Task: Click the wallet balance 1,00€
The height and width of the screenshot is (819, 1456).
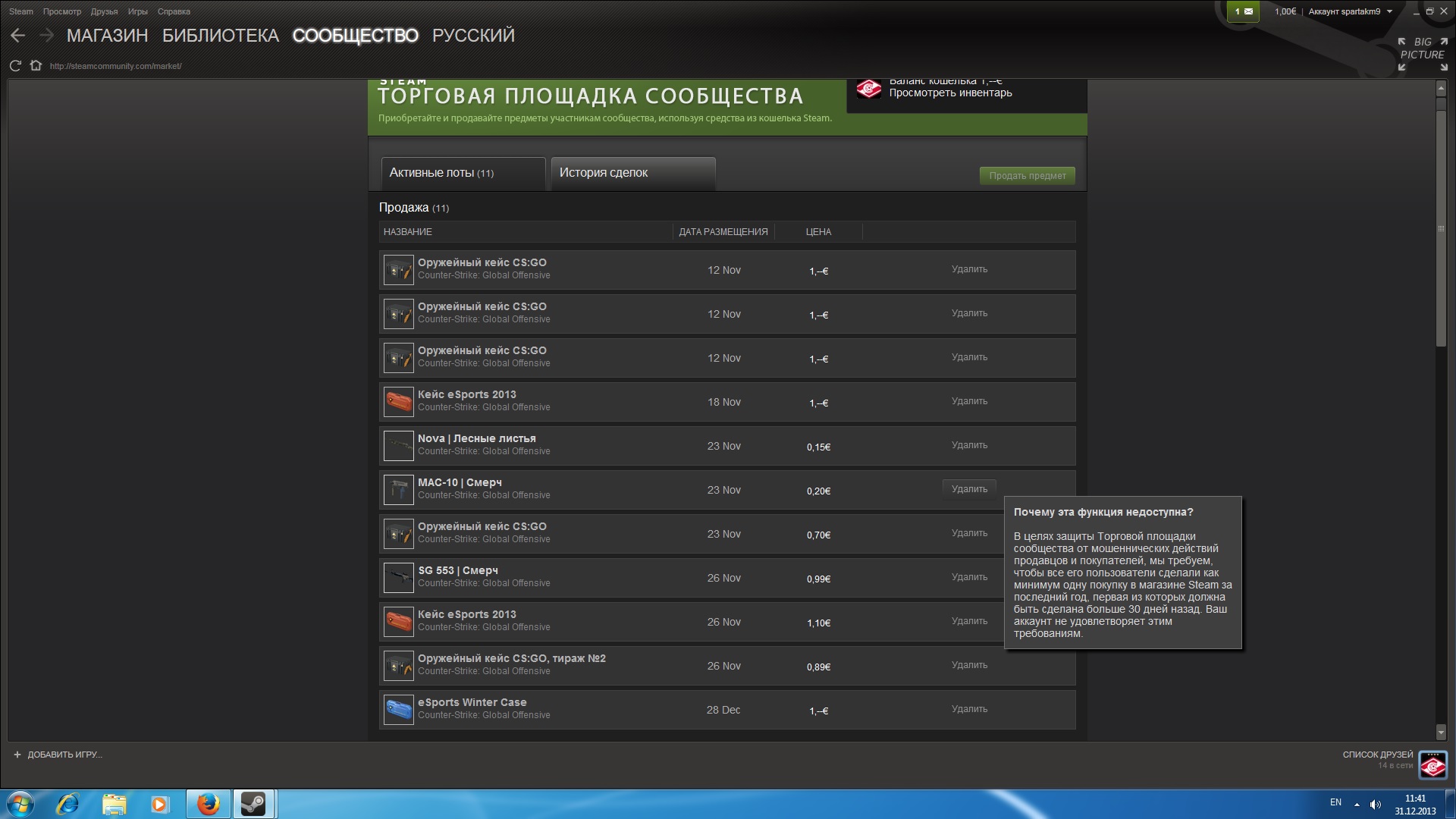Action: pyautogui.click(x=1285, y=11)
